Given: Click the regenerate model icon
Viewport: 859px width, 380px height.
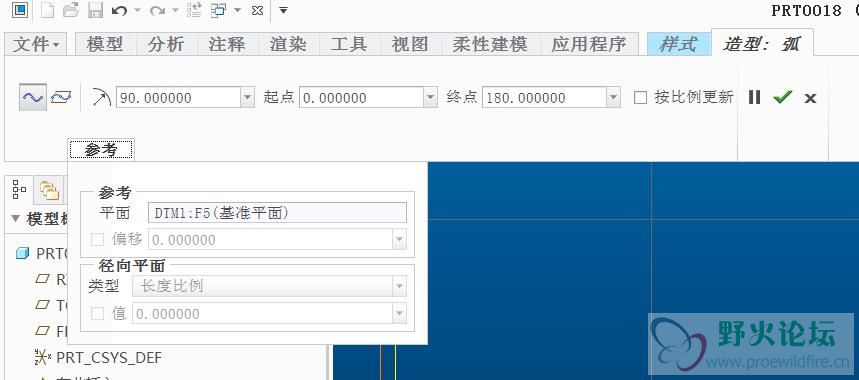Looking at the screenshot, I should pyautogui.click(x=194, y=10).
